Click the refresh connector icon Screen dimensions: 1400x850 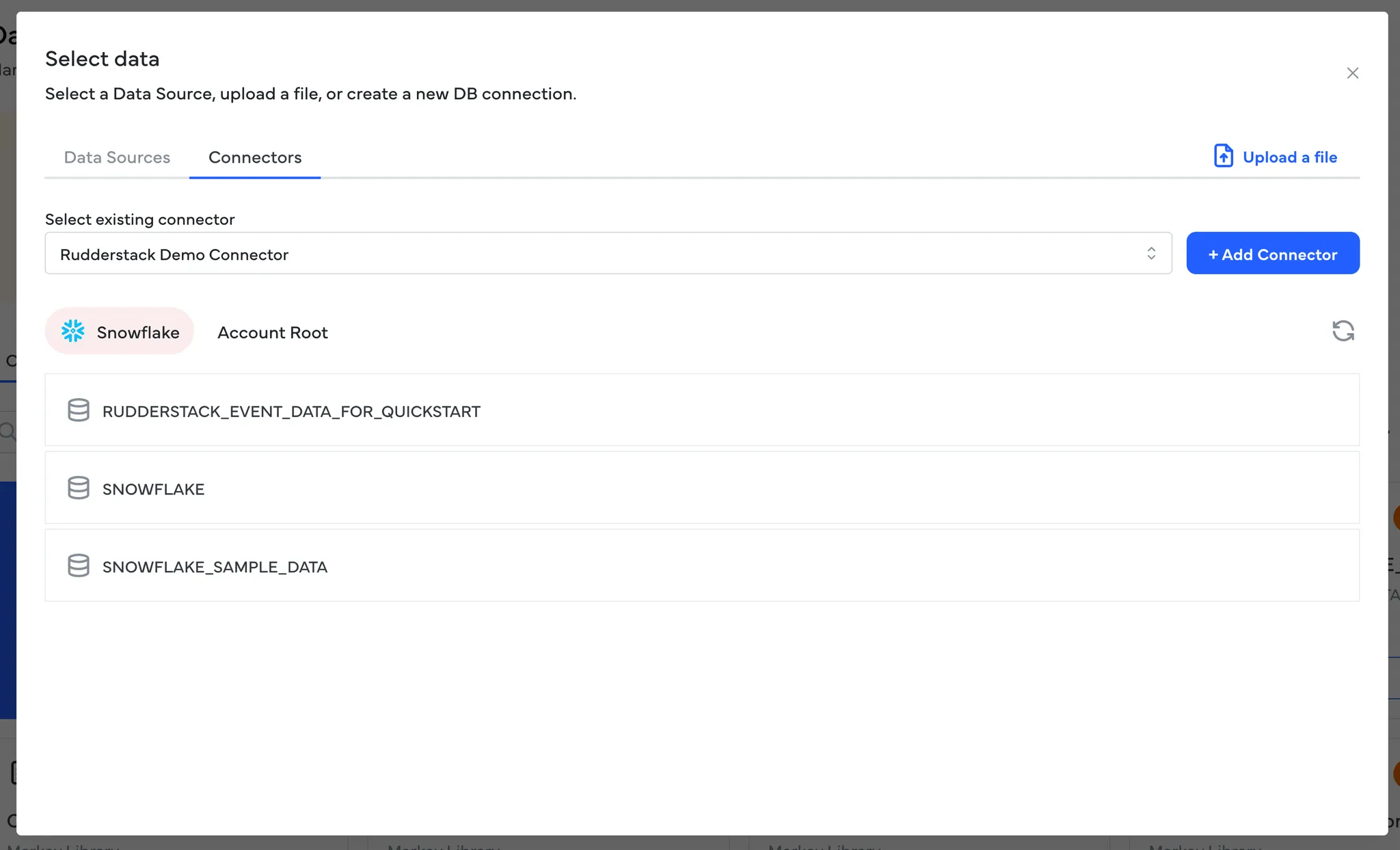(1343, 331)
